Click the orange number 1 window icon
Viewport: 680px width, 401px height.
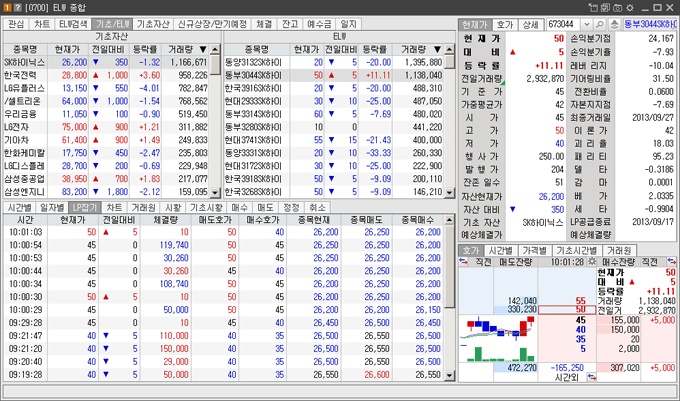tap(7, 7)
